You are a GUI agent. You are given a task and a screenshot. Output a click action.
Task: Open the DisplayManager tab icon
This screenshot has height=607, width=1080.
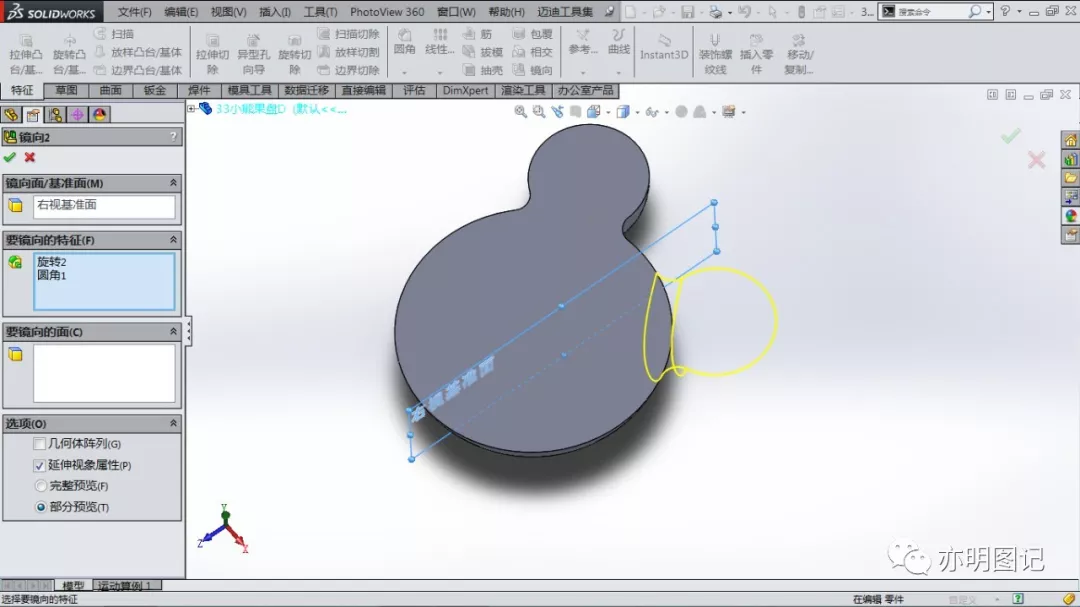[x=99, y=115]
